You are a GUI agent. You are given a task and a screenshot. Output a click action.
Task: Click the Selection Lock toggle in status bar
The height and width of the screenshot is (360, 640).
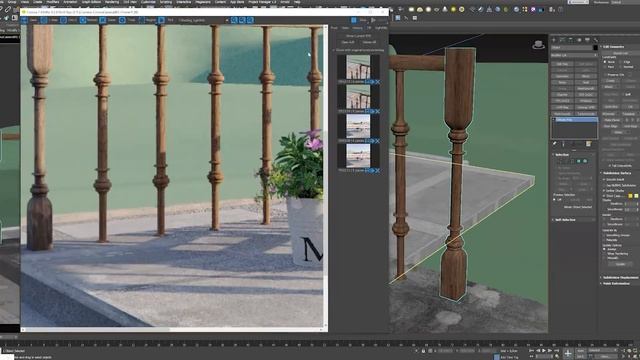(423, 351)
